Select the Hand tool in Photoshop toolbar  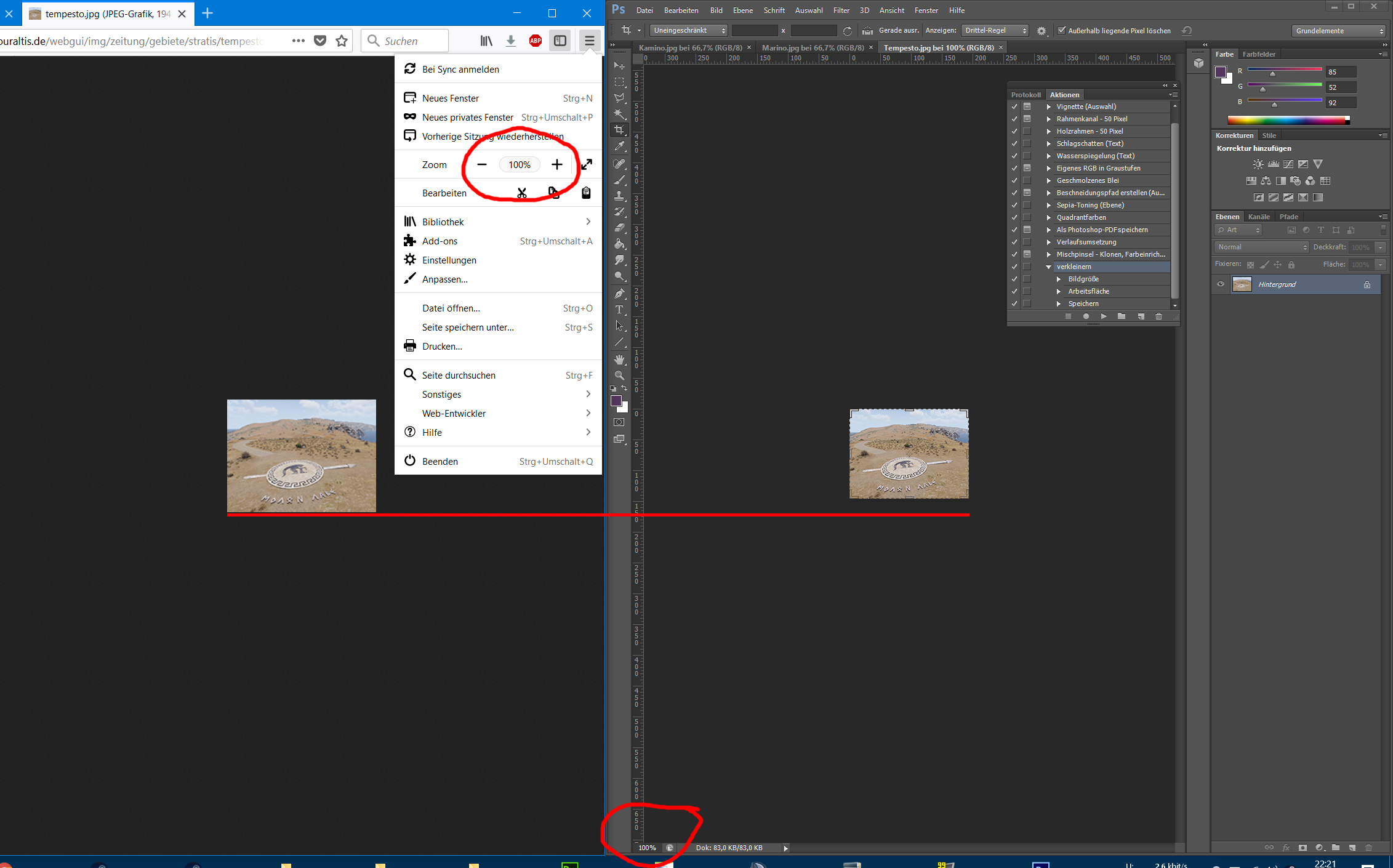tap(619, 360)
